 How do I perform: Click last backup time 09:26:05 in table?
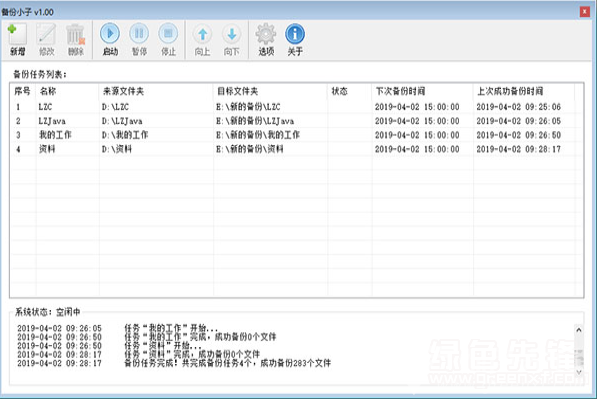pos(519,121)
